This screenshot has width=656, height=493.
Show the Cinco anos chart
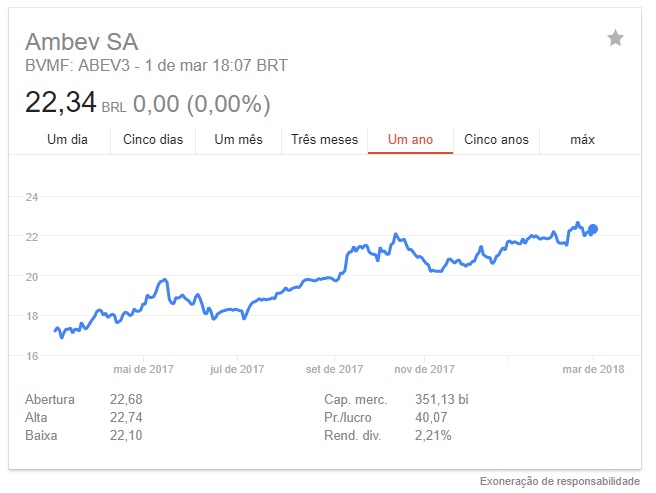tap(496, 140)
